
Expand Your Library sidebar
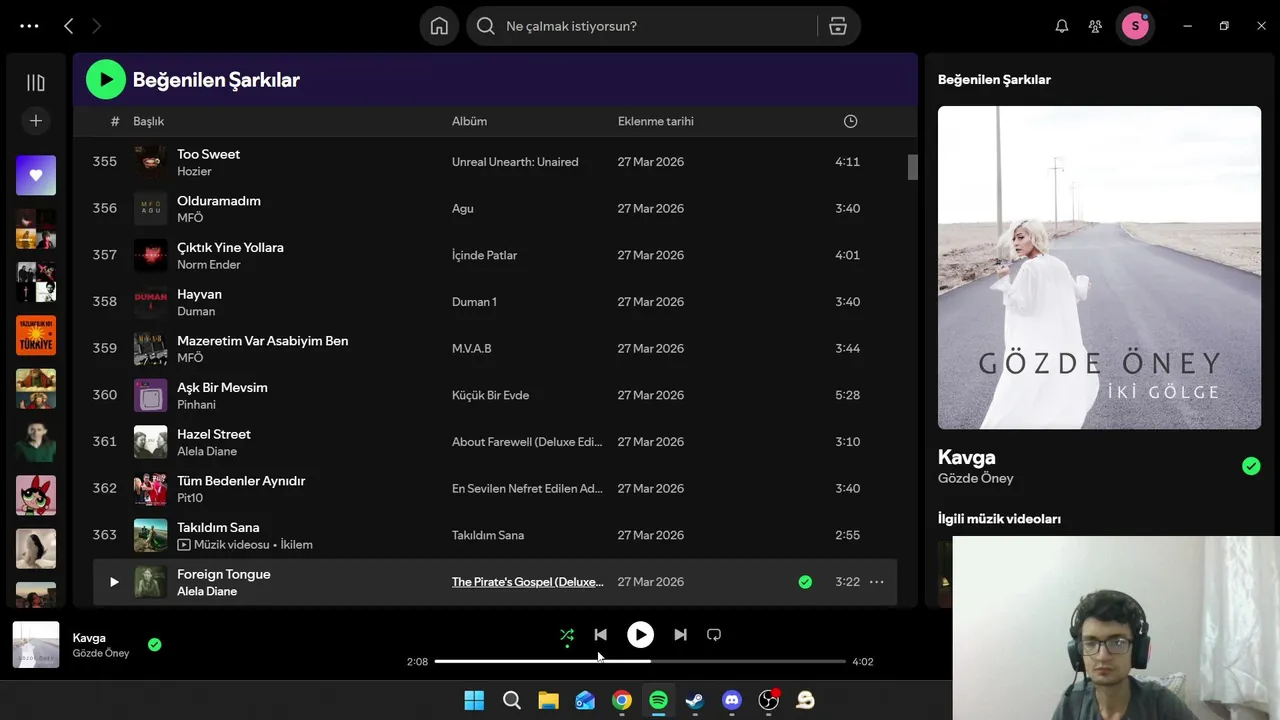pyautogui.click(x=36, y=83)
